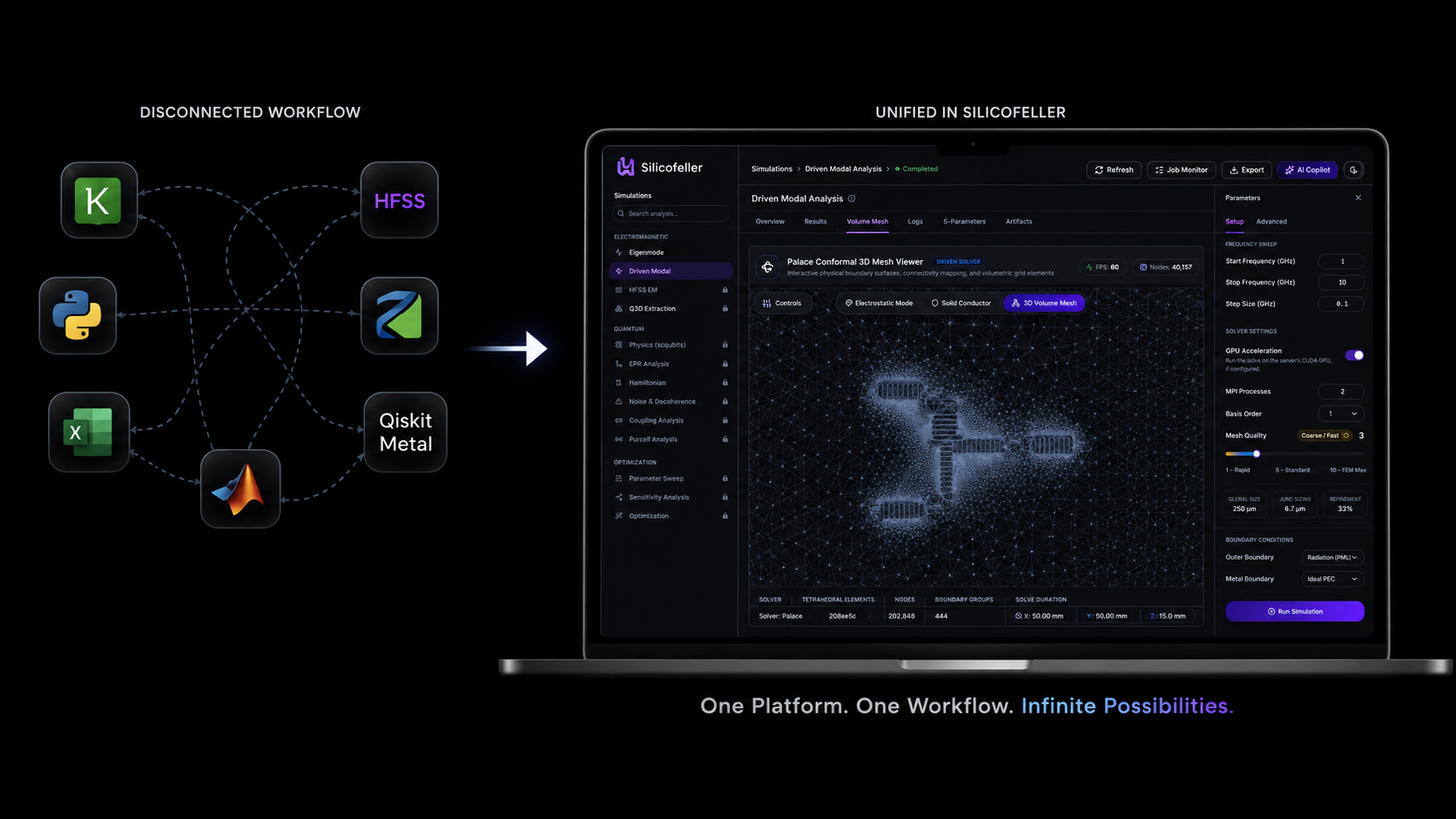
Task: Click the Stop Frequency value field
Action: [x=1341, y=282]
